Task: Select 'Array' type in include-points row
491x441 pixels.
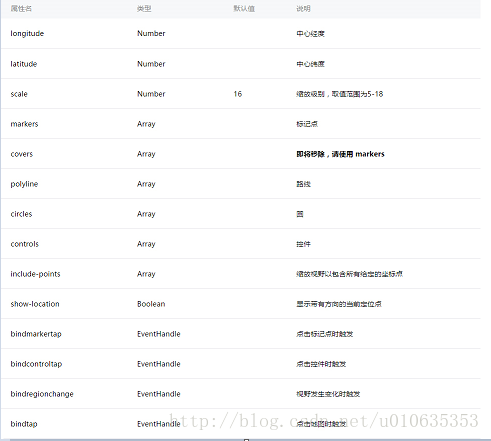Action: point(146,274)
